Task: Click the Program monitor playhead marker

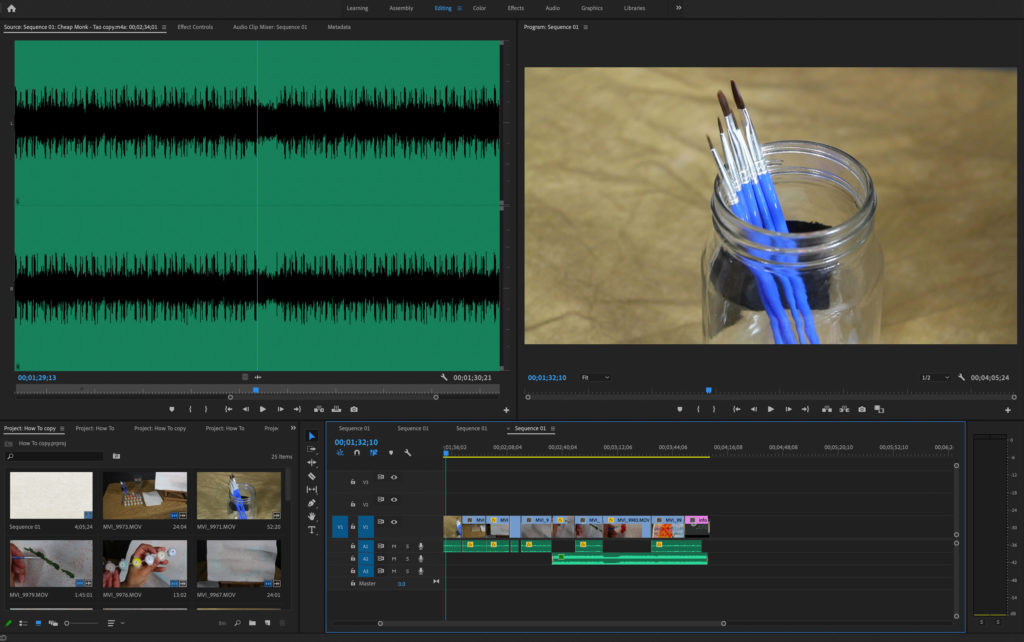Action: point(709,390)
